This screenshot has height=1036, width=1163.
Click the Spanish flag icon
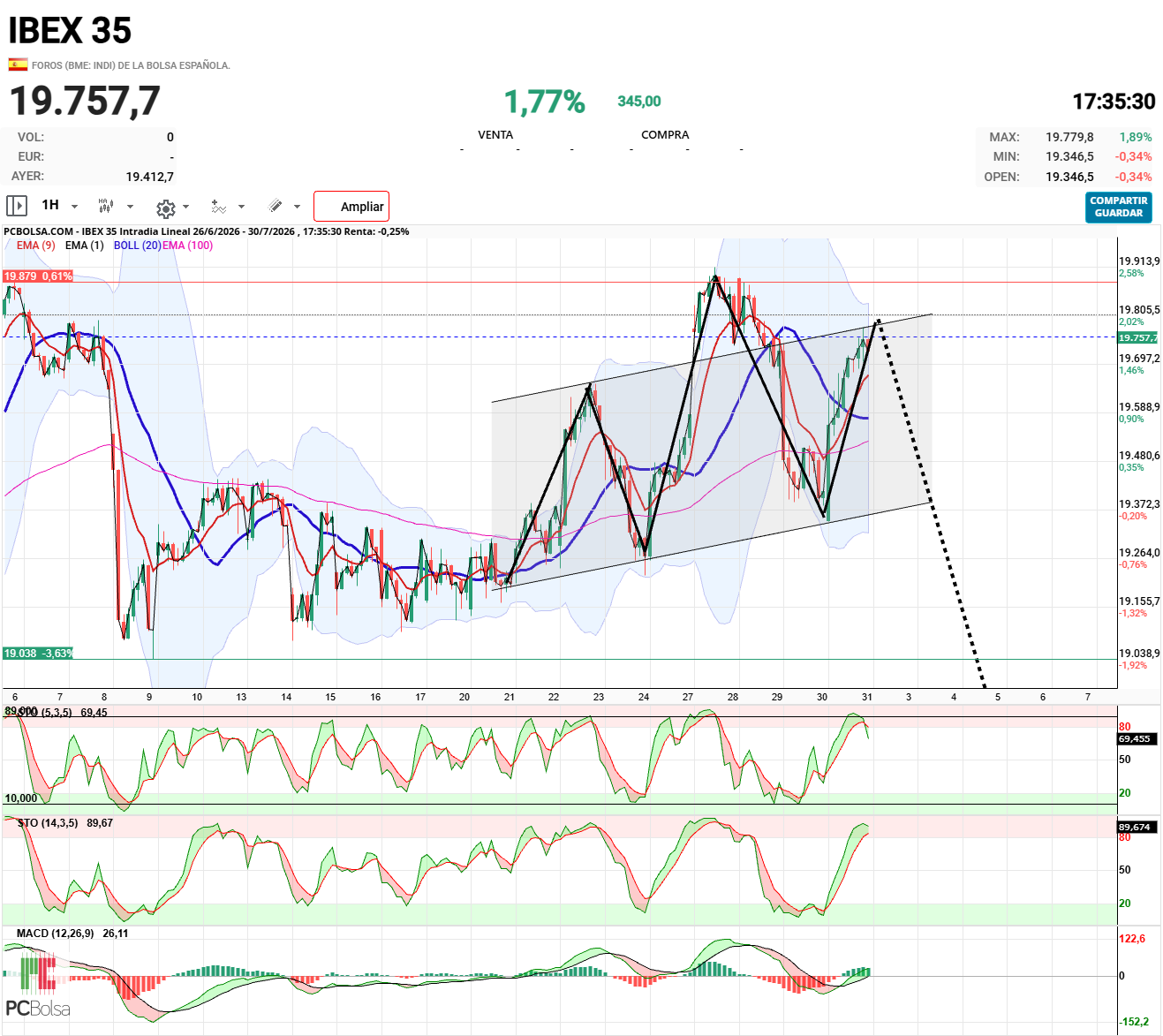pos(18,64)
